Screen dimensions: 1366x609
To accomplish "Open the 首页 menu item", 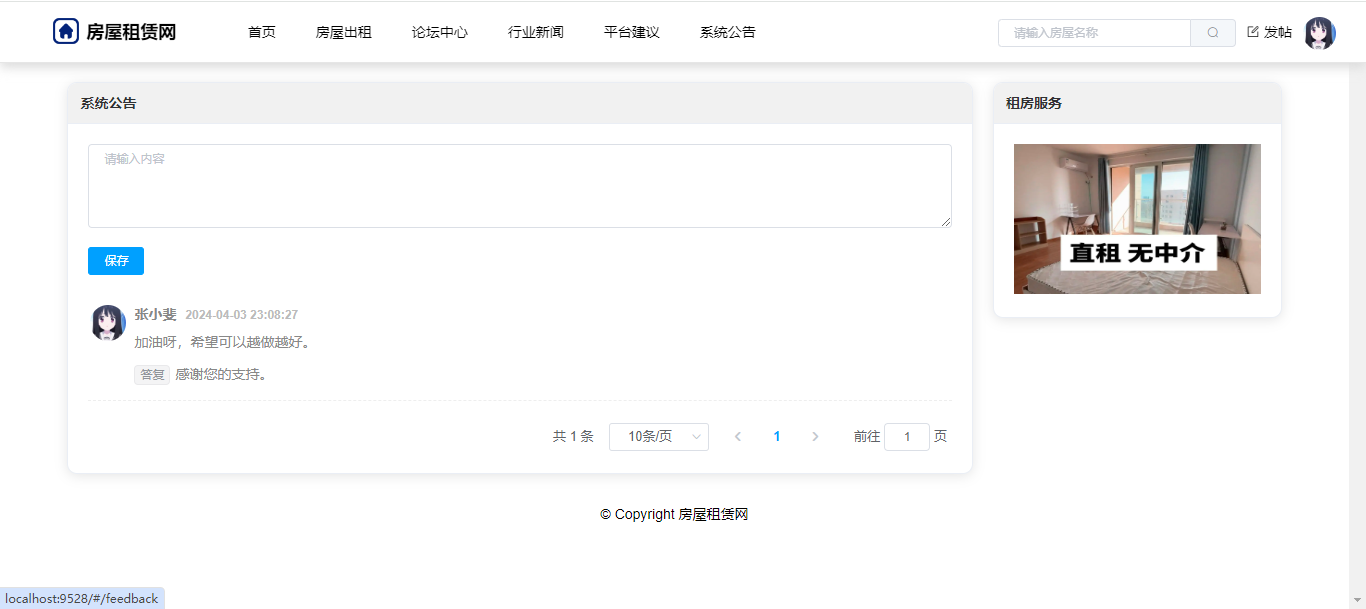I will coord(262,32).
